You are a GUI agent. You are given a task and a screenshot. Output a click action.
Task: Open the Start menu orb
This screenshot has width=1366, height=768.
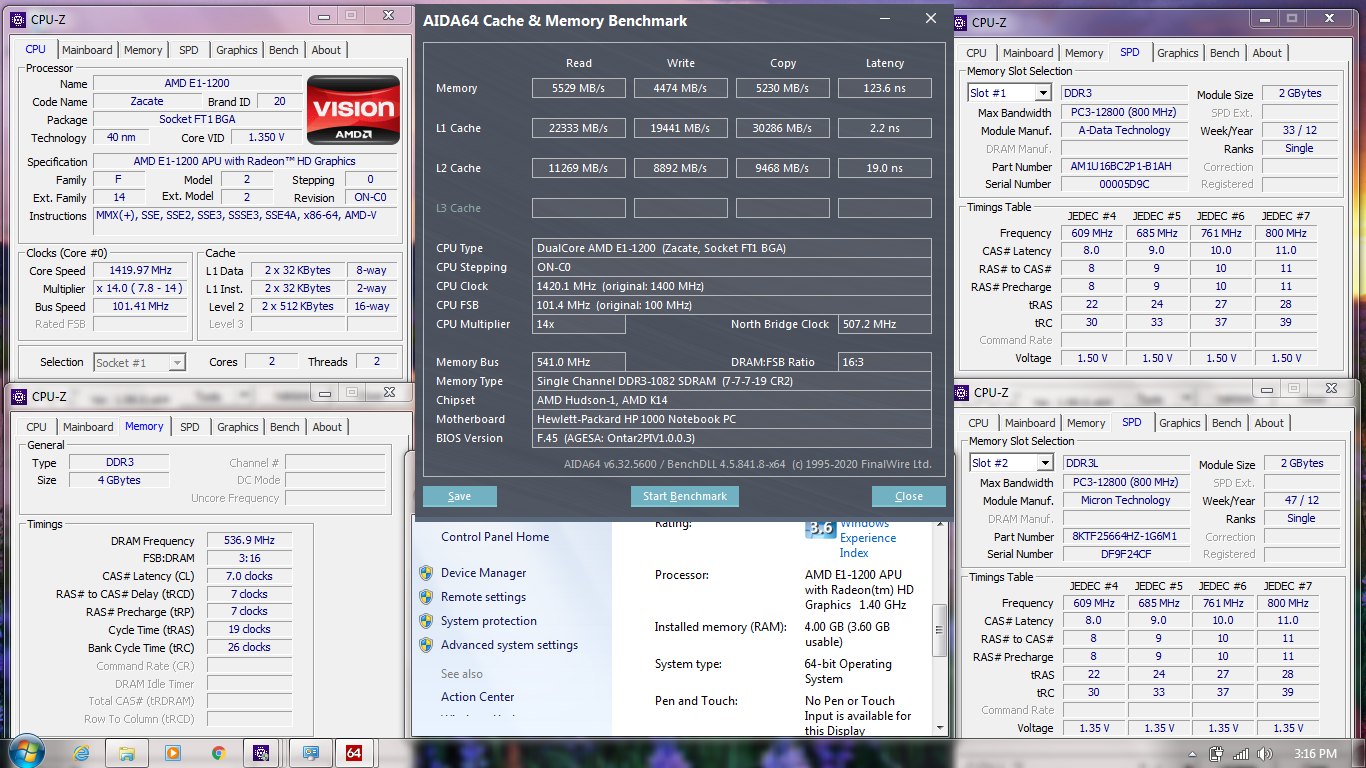(x=26, y=752)
